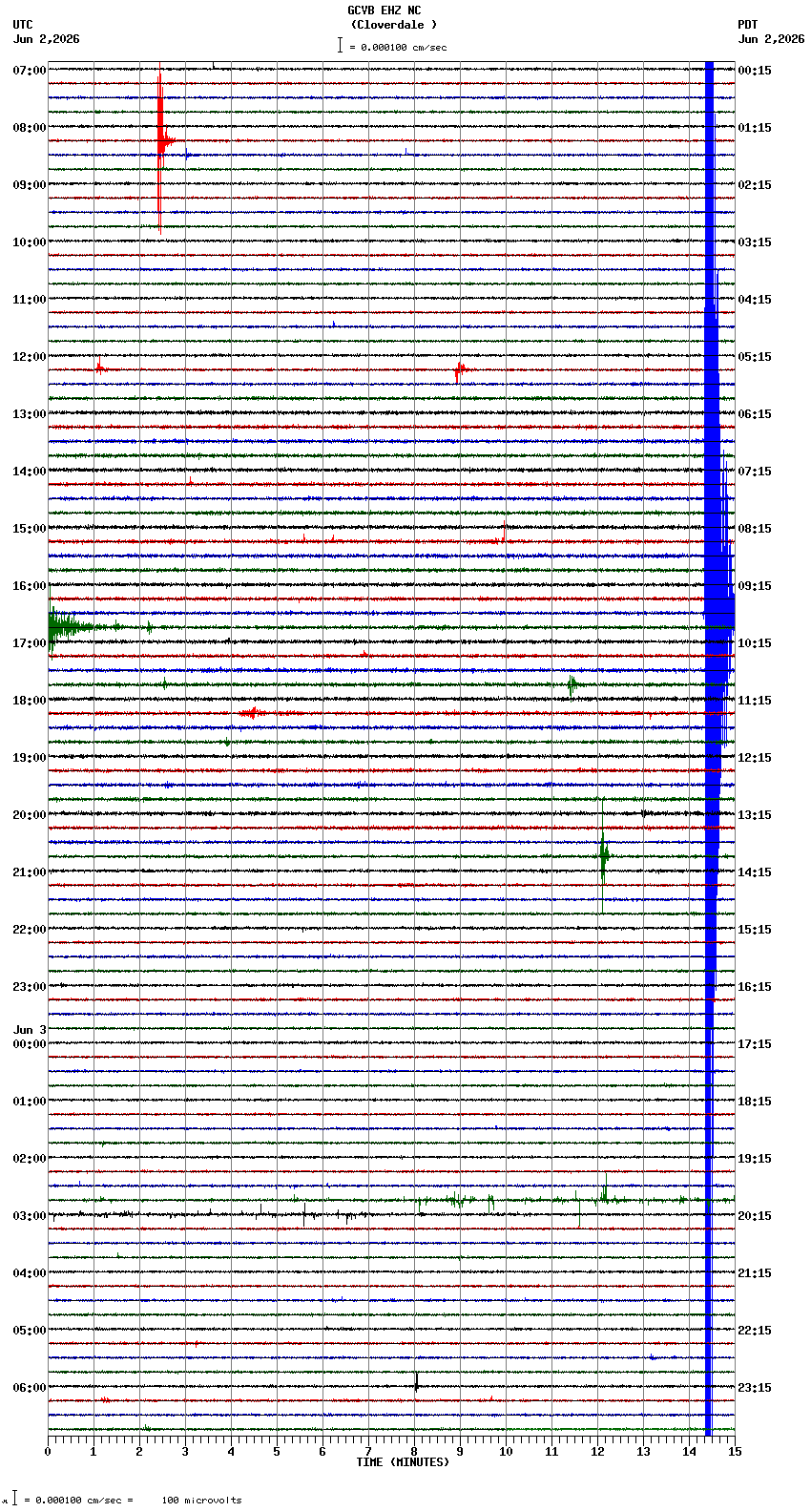
Task: Click the 10:15 PDT time label
Action: pos(755,643)
